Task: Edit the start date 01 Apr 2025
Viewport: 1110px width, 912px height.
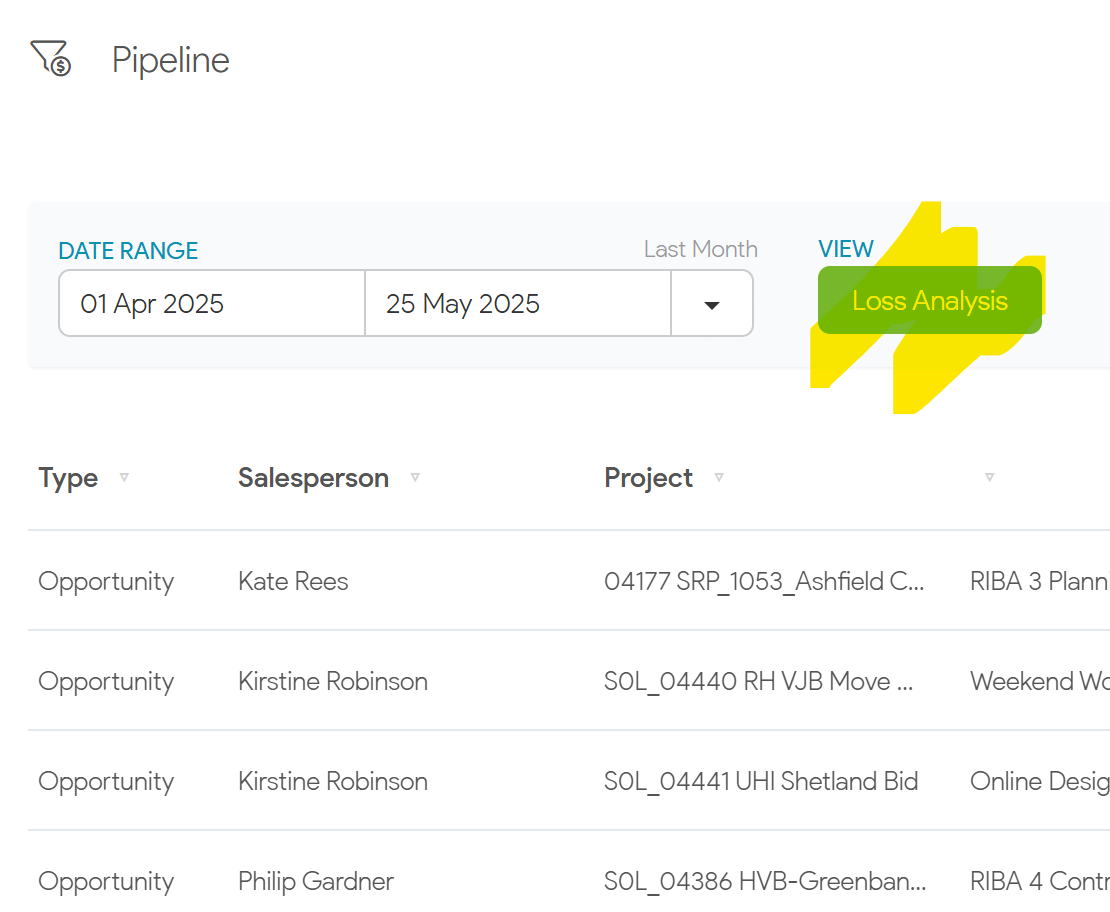Action: click(212, 303)
